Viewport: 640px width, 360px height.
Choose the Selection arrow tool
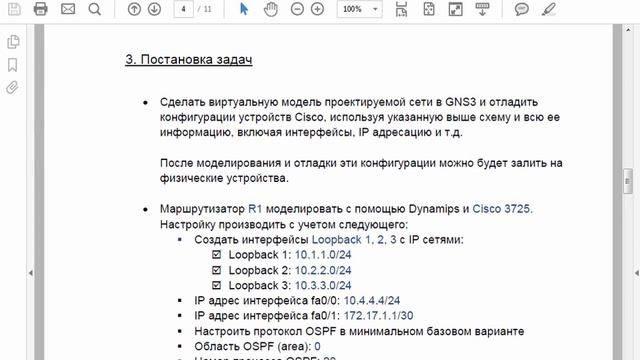point(244,9)
